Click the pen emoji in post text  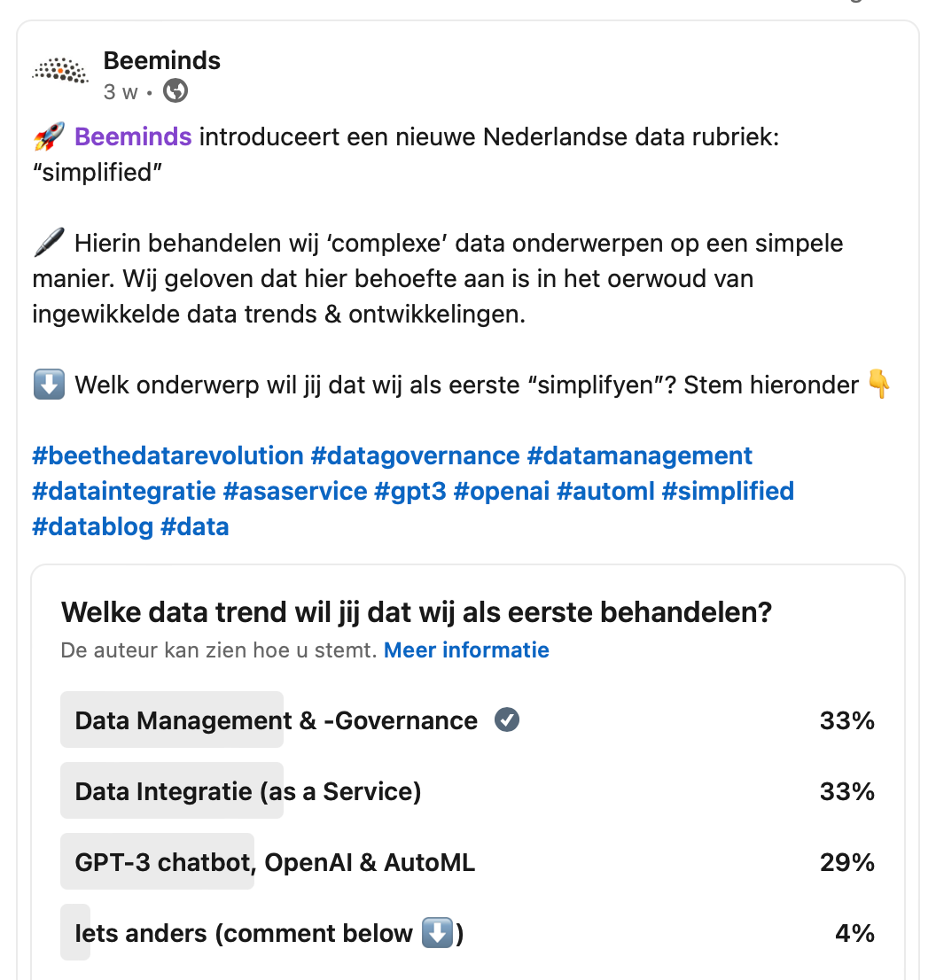click(48, 243)
